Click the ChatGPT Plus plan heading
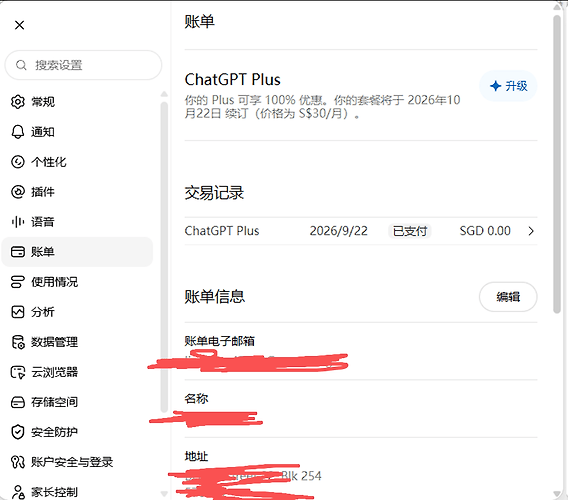 [233, 80]
